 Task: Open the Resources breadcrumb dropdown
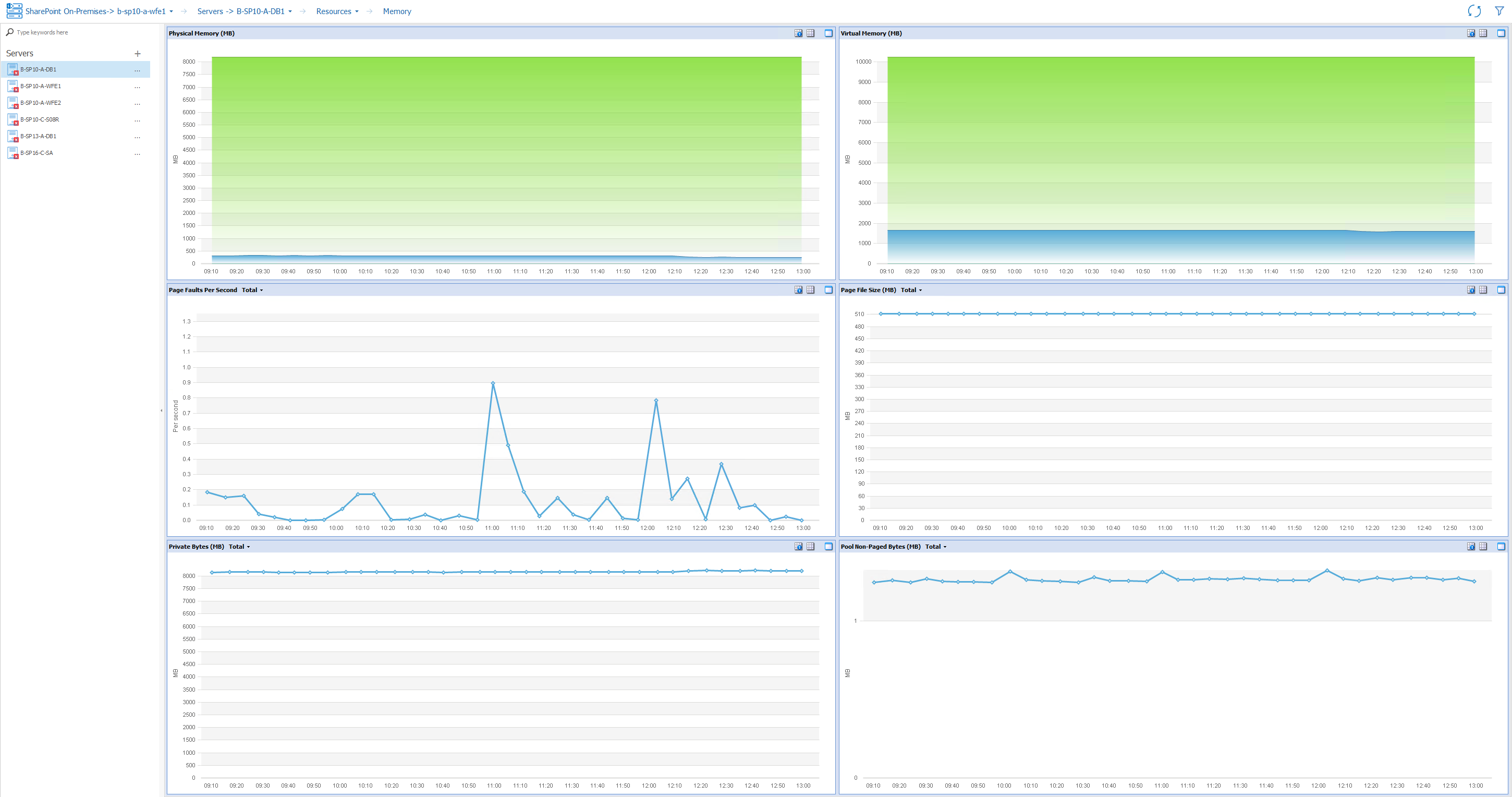pos(337,12)
